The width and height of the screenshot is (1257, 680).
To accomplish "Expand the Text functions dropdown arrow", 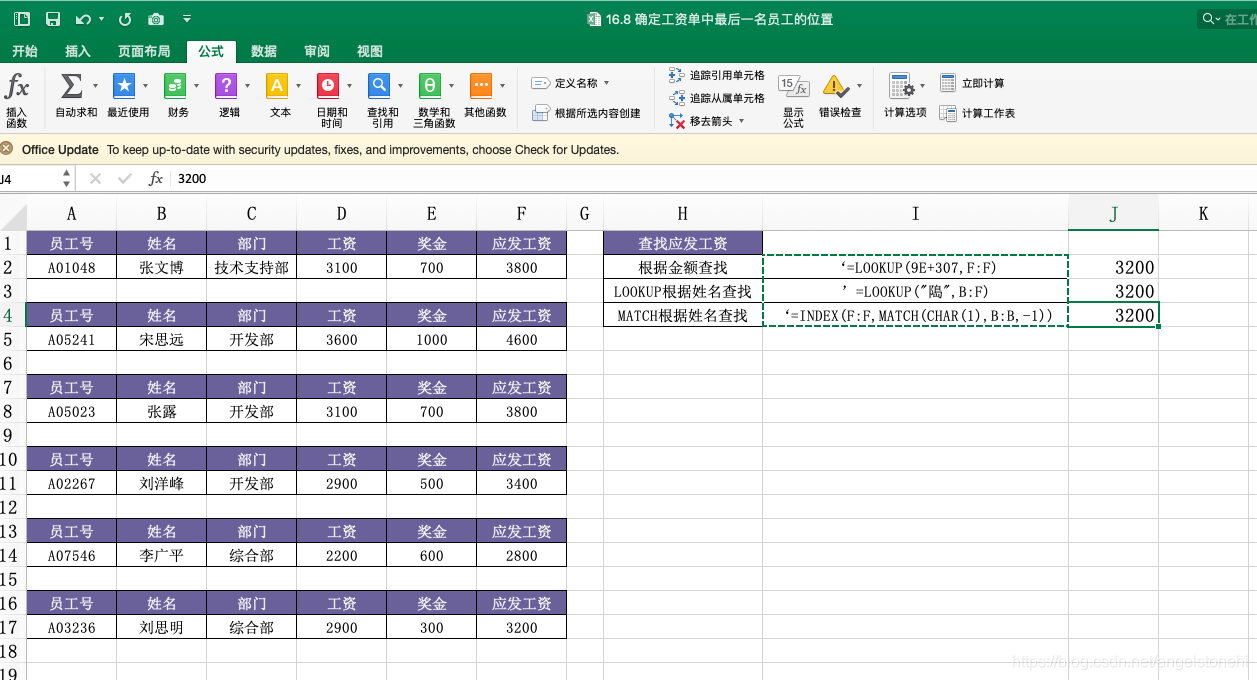I will point(298,86).
